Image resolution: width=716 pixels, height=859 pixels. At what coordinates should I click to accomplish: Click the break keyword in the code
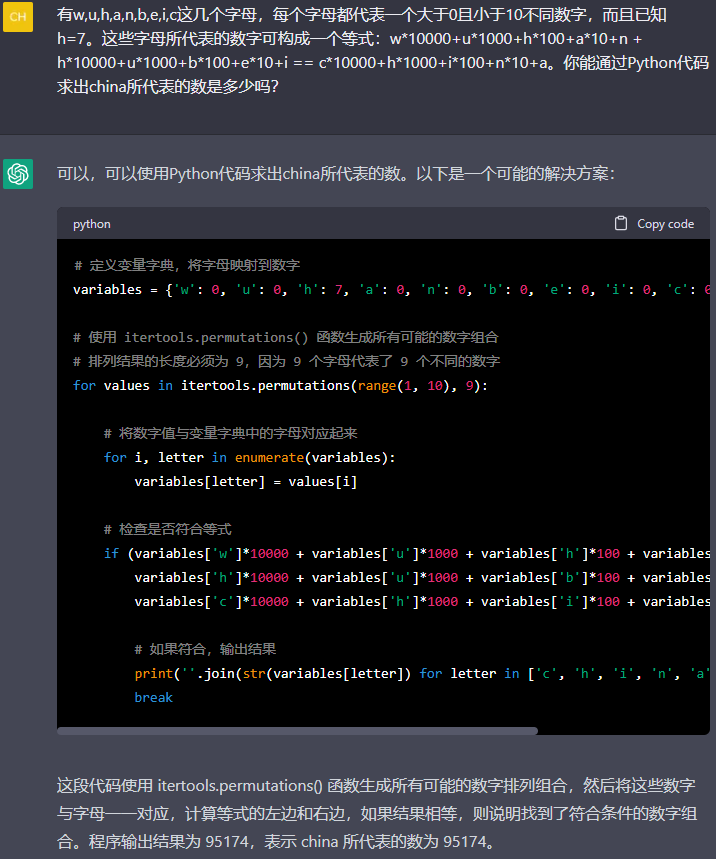(153, 697)
